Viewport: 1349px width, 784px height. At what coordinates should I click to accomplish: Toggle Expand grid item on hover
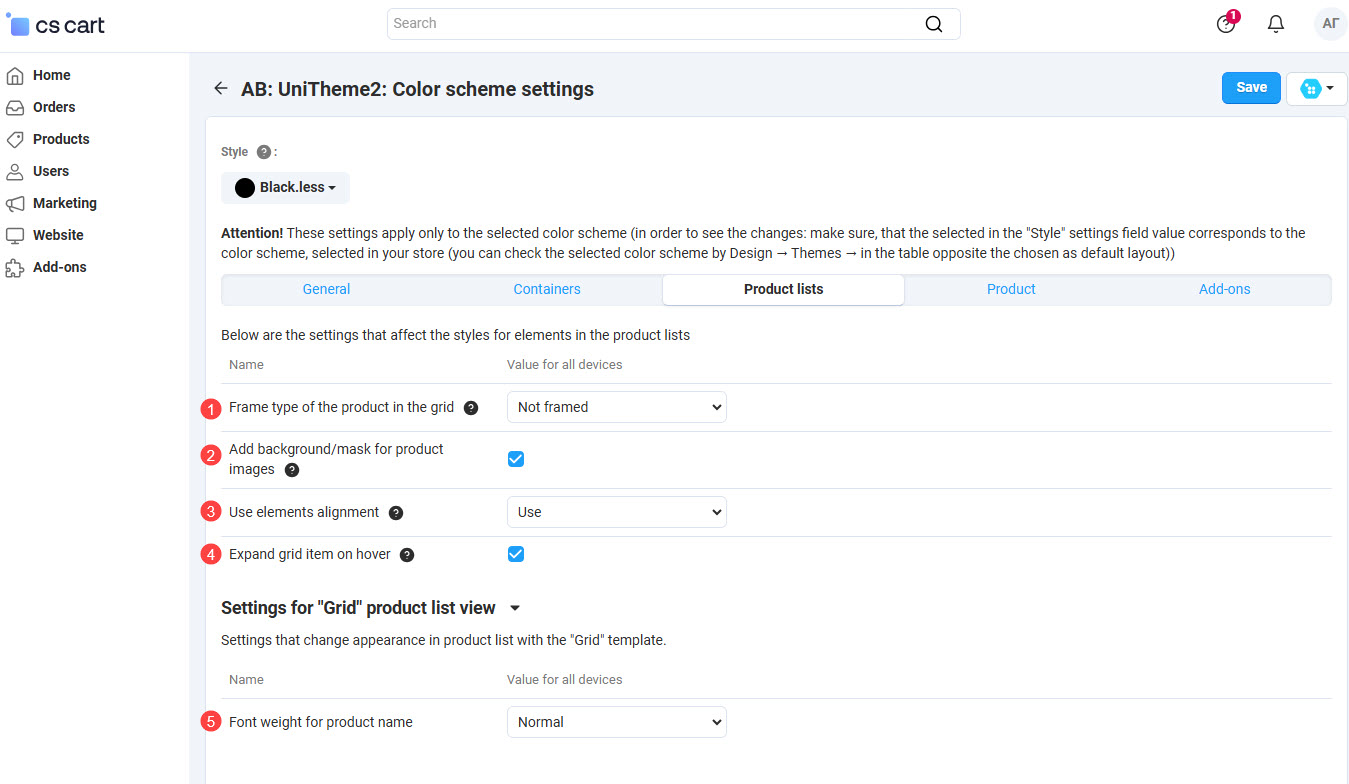(516, 554)
